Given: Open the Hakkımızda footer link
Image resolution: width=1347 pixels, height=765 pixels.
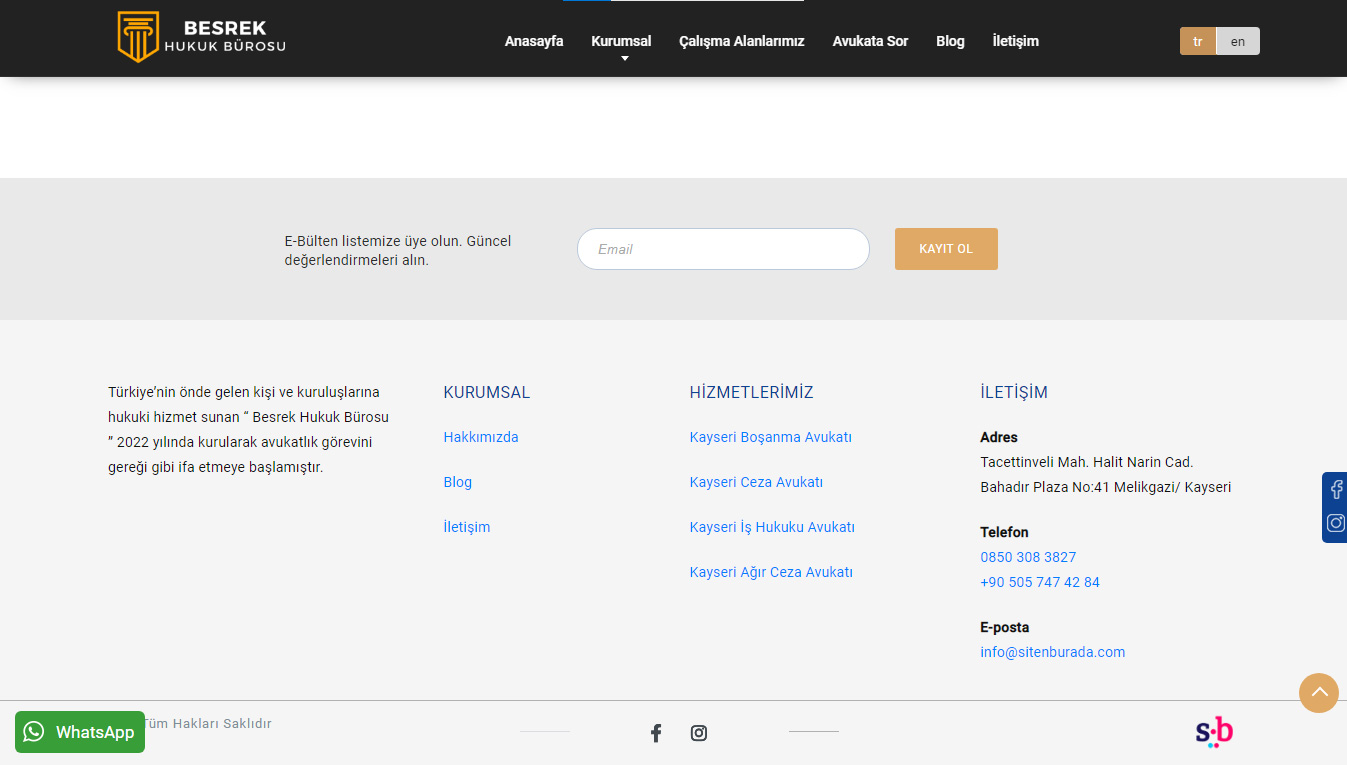Looking at the screenshot, I should (x=481, y=437).
